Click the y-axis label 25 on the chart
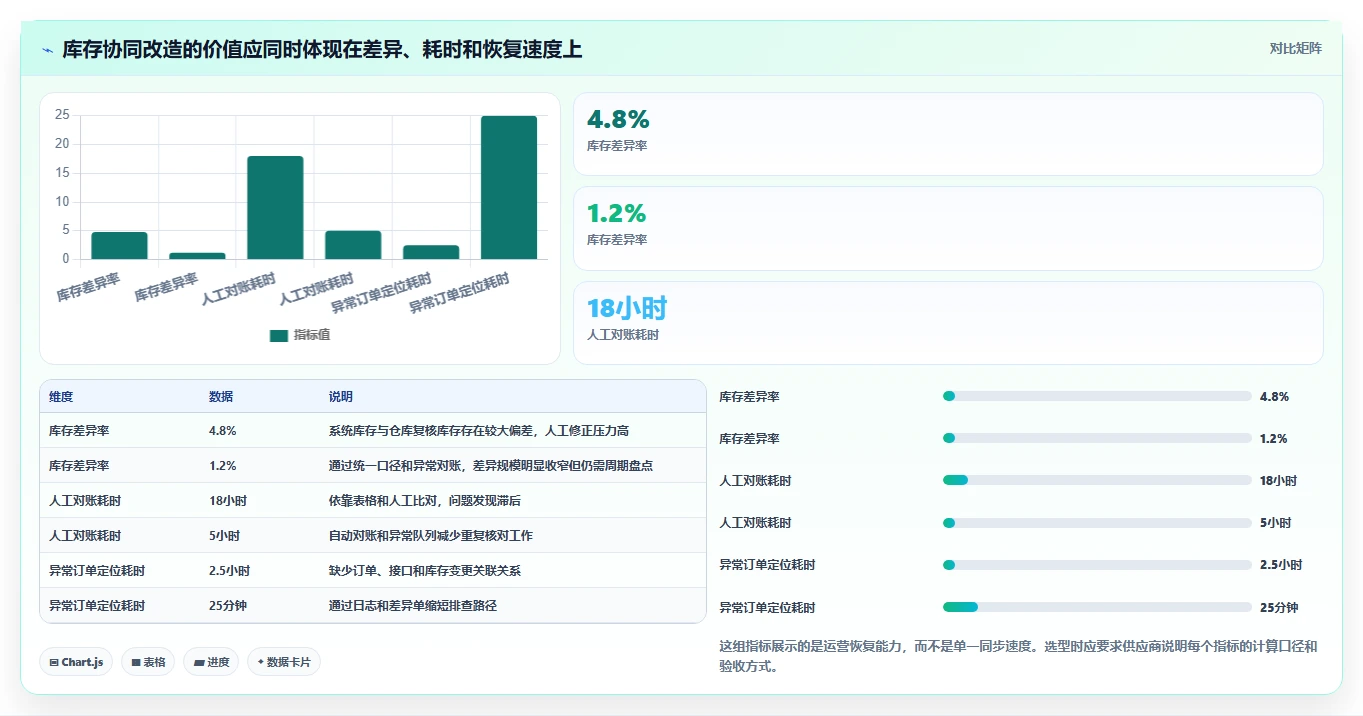1363x716 pixels. 62,115
